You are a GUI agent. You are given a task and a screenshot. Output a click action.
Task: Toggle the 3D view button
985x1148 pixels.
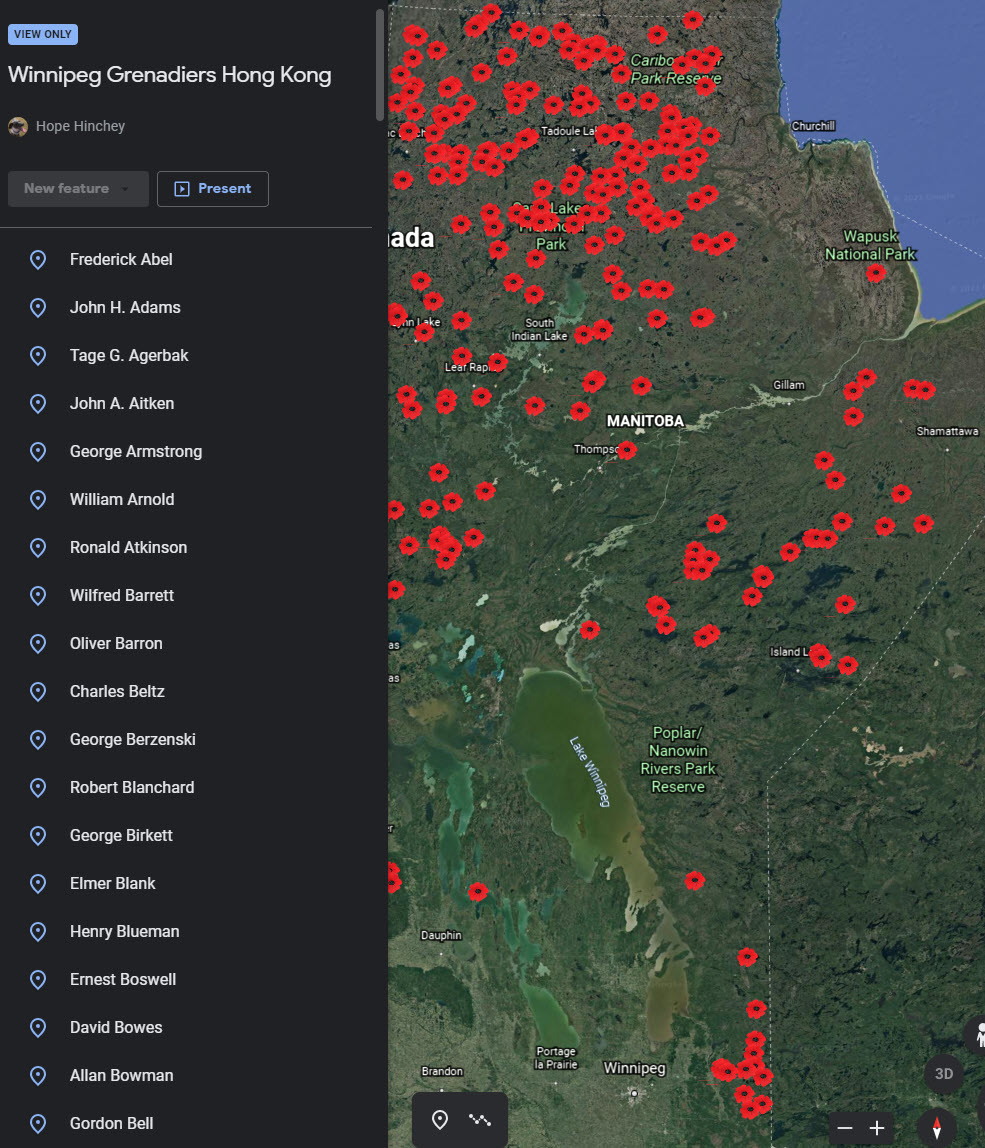[x=943, y=1074]
